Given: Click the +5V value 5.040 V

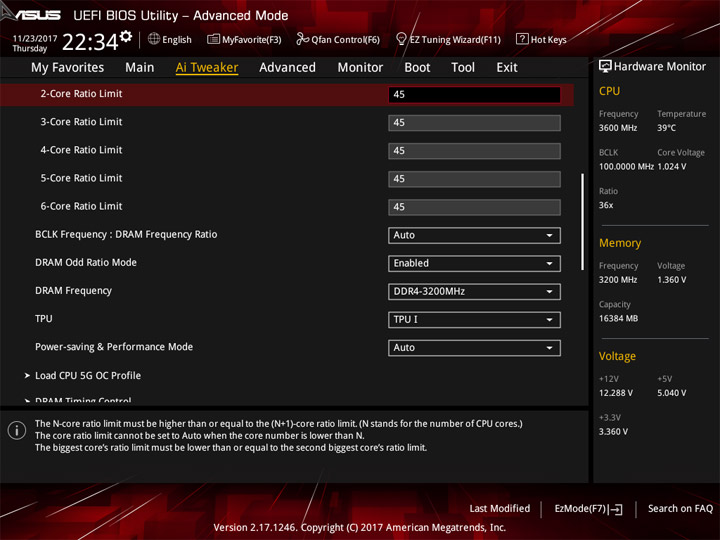Looking at the screenshot, I should pyautogui.click(x=672, y=393).
